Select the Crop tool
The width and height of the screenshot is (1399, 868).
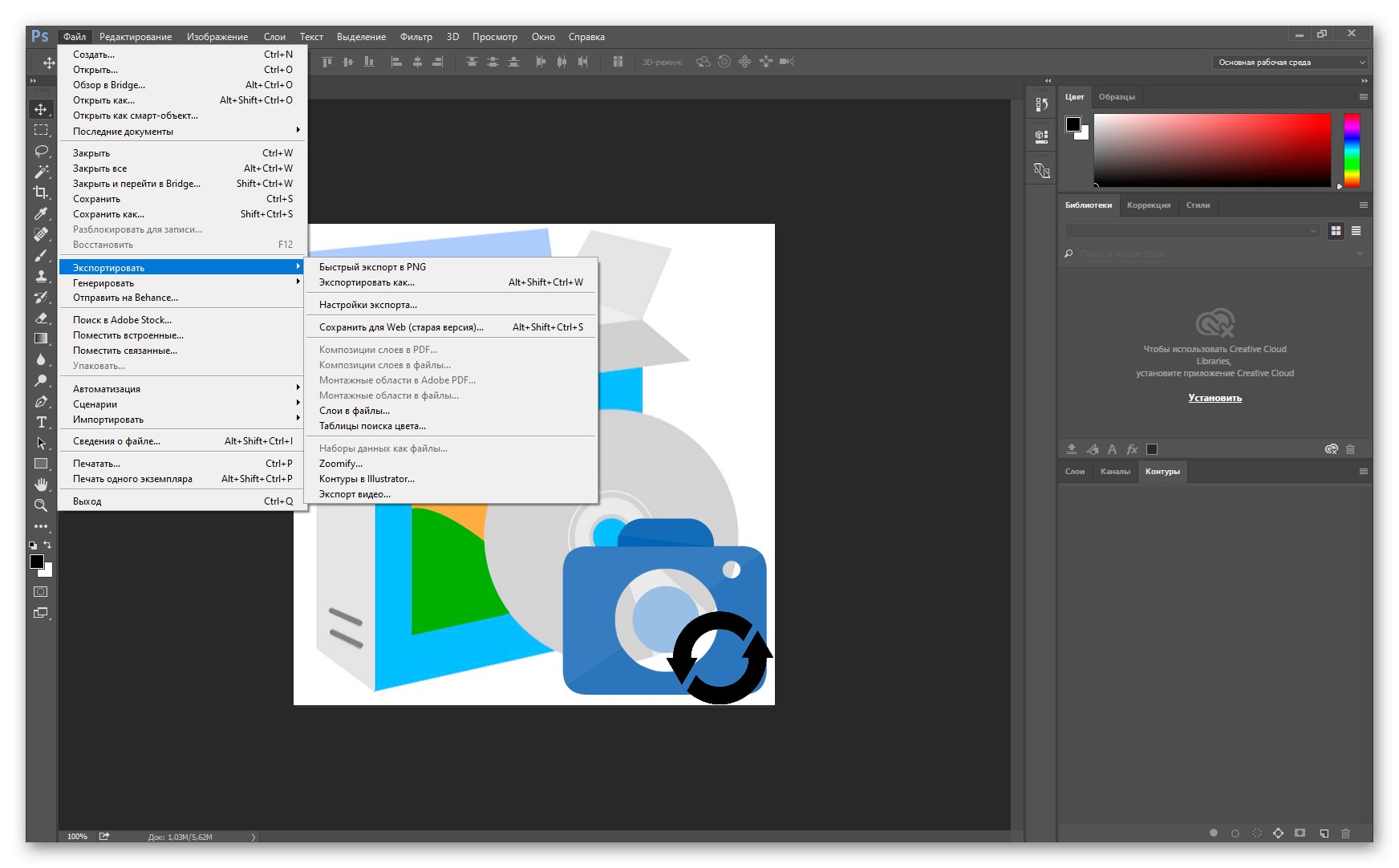(41, 193)
